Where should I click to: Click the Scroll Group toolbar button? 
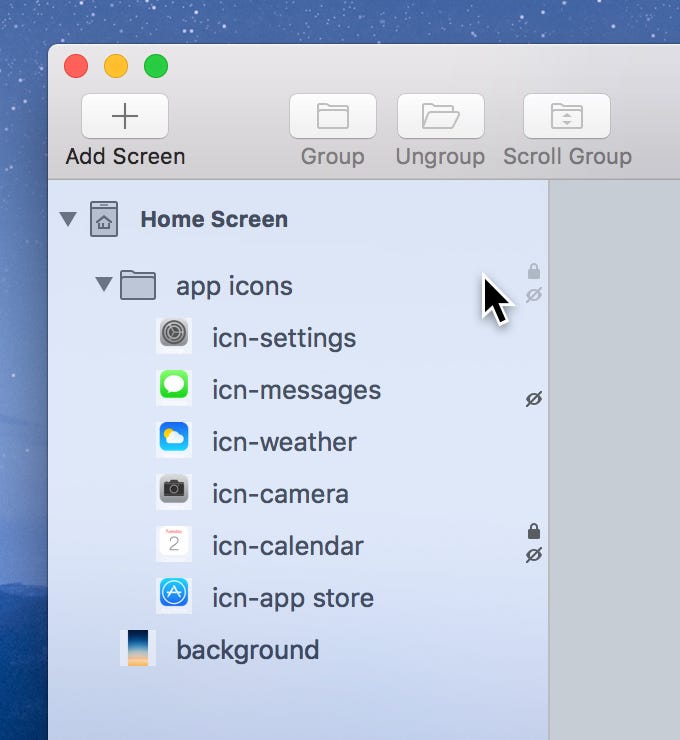[x=567, y=116]
